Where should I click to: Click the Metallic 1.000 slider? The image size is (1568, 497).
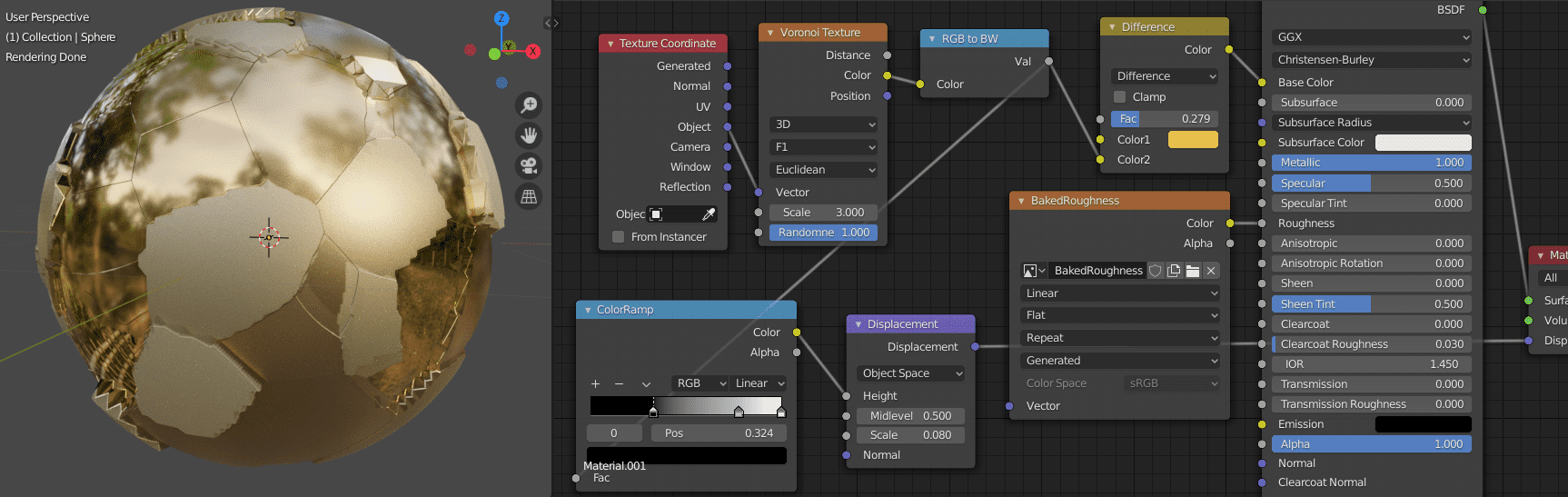coord(1371,163)
